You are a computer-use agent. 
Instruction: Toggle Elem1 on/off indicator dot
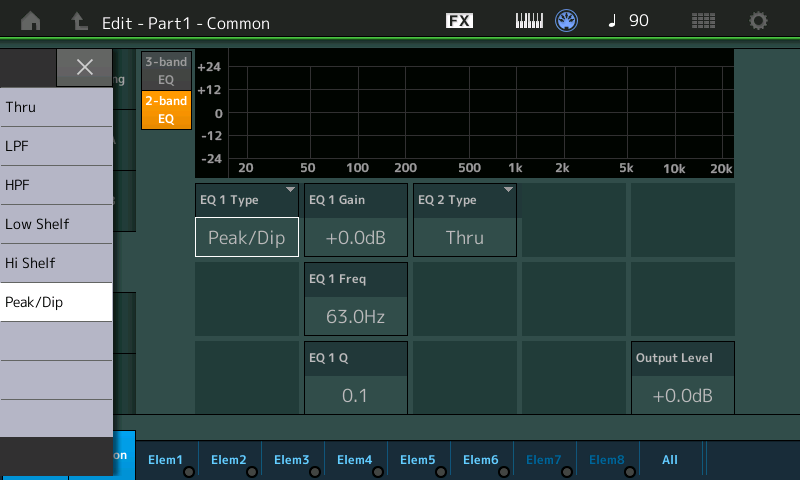pos(189,472)
